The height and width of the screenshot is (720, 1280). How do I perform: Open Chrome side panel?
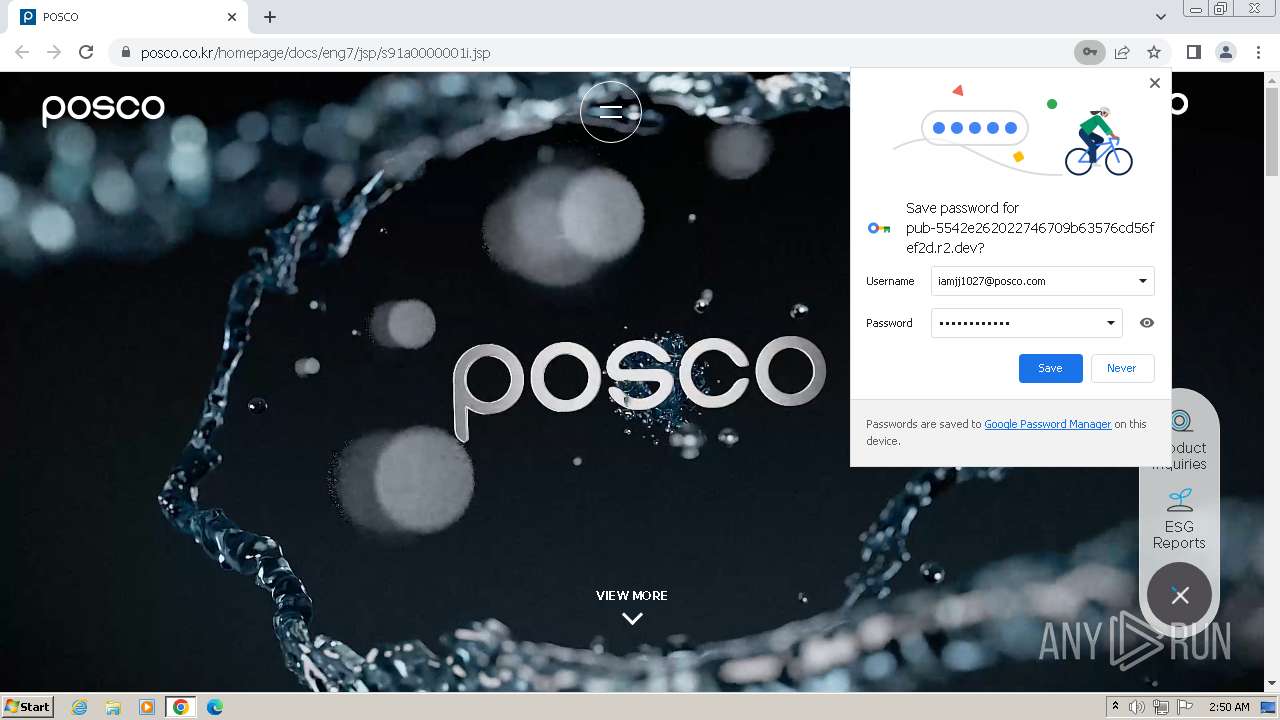pos(1193,52)
